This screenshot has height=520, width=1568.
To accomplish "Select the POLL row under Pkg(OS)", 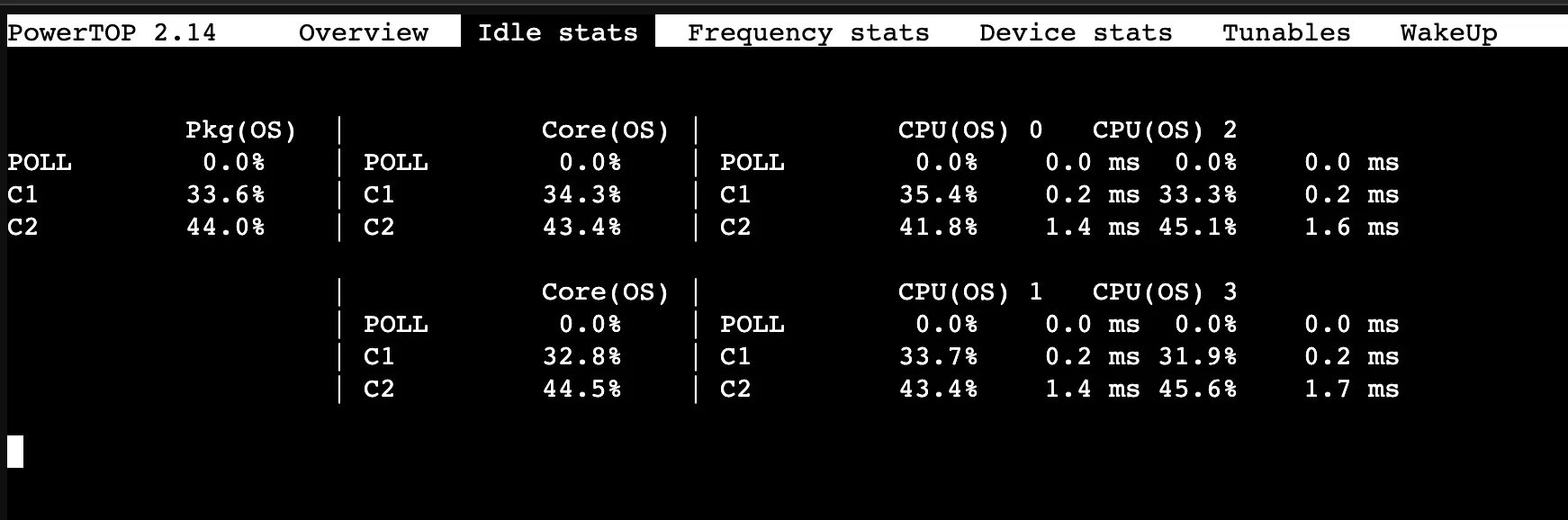I will click(x=38, y=162).
